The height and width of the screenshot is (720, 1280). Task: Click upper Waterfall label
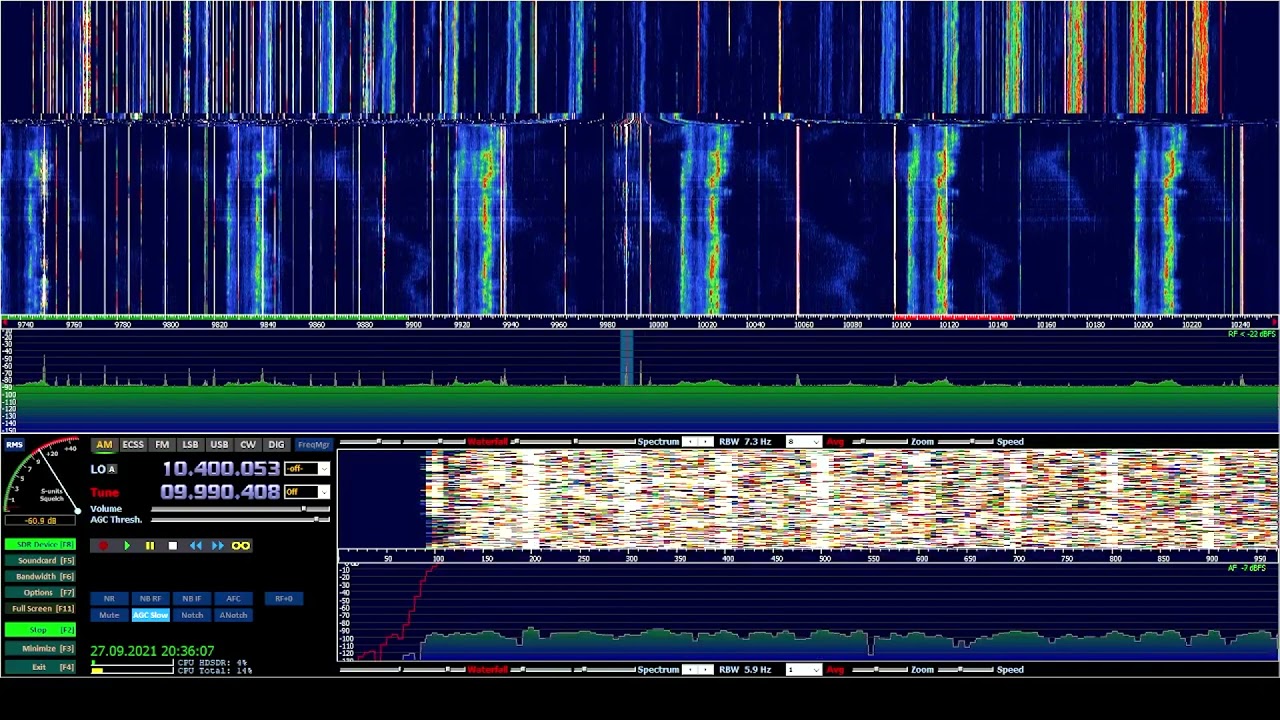[x=487, y=442]
